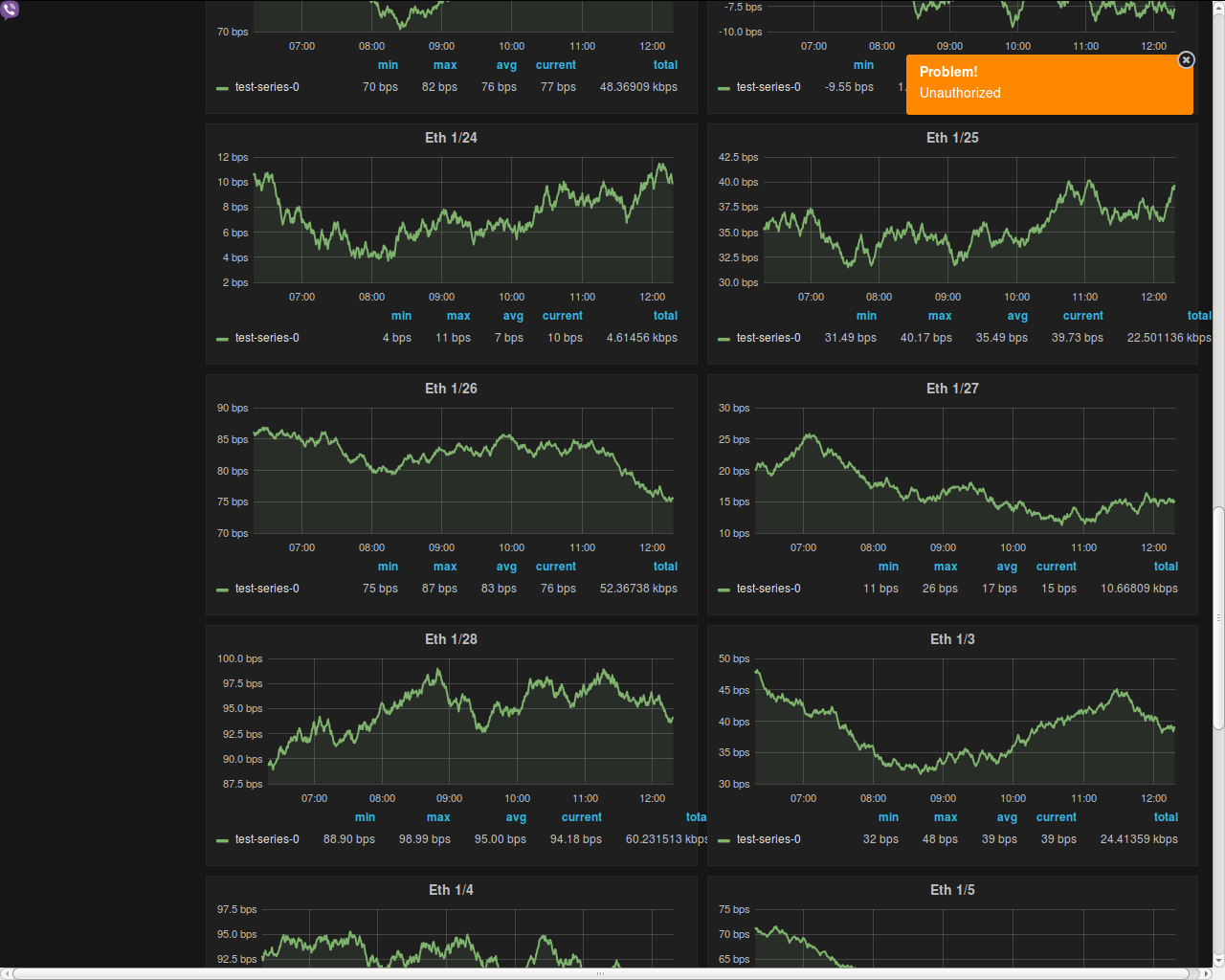Screen dimensions: 1225x980
Task: Sort Eth 1/24 legend by min
Action: click(401, 316)
